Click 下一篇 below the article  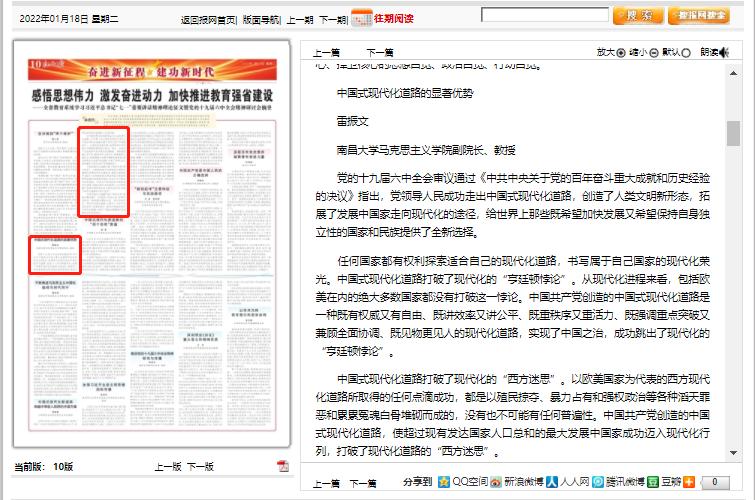pyautogui.click(x=363, y=483)
